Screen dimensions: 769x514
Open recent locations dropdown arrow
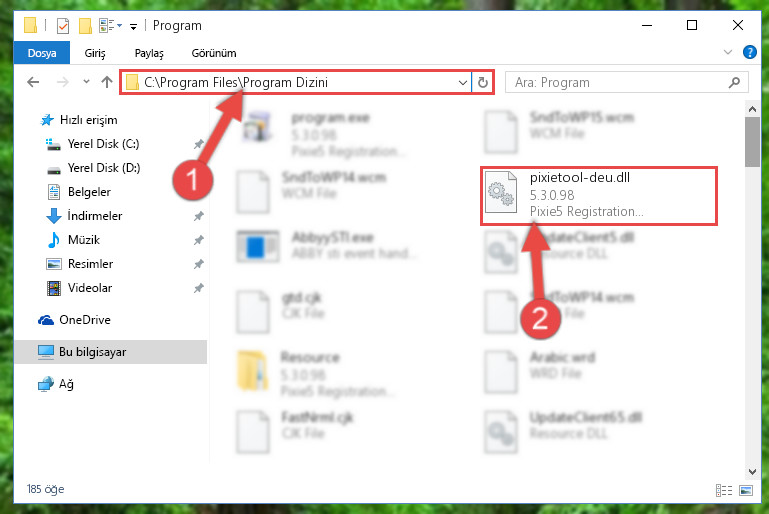click(x=86, y=82)
